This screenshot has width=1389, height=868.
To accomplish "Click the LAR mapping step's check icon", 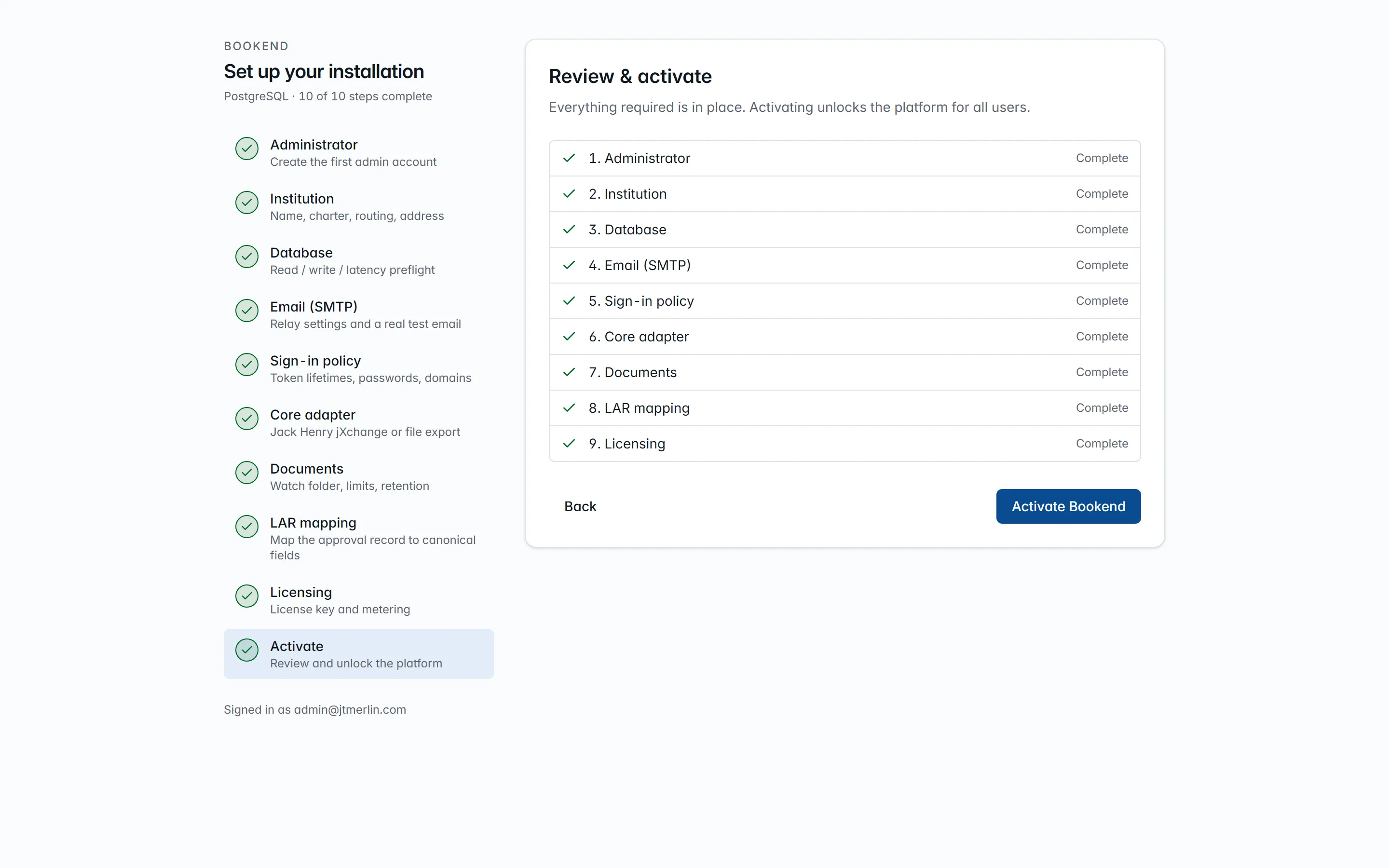I will (x=247, y=527).
